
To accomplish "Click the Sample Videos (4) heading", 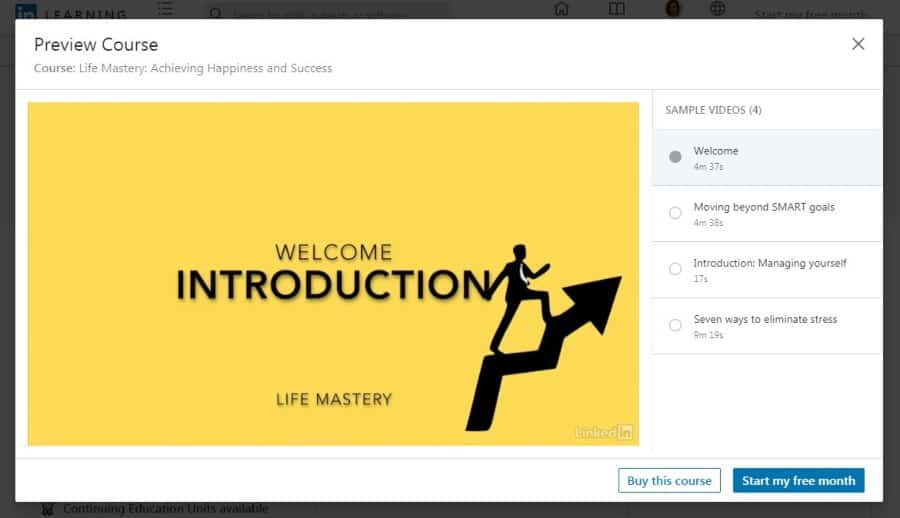I will [713, 110].
